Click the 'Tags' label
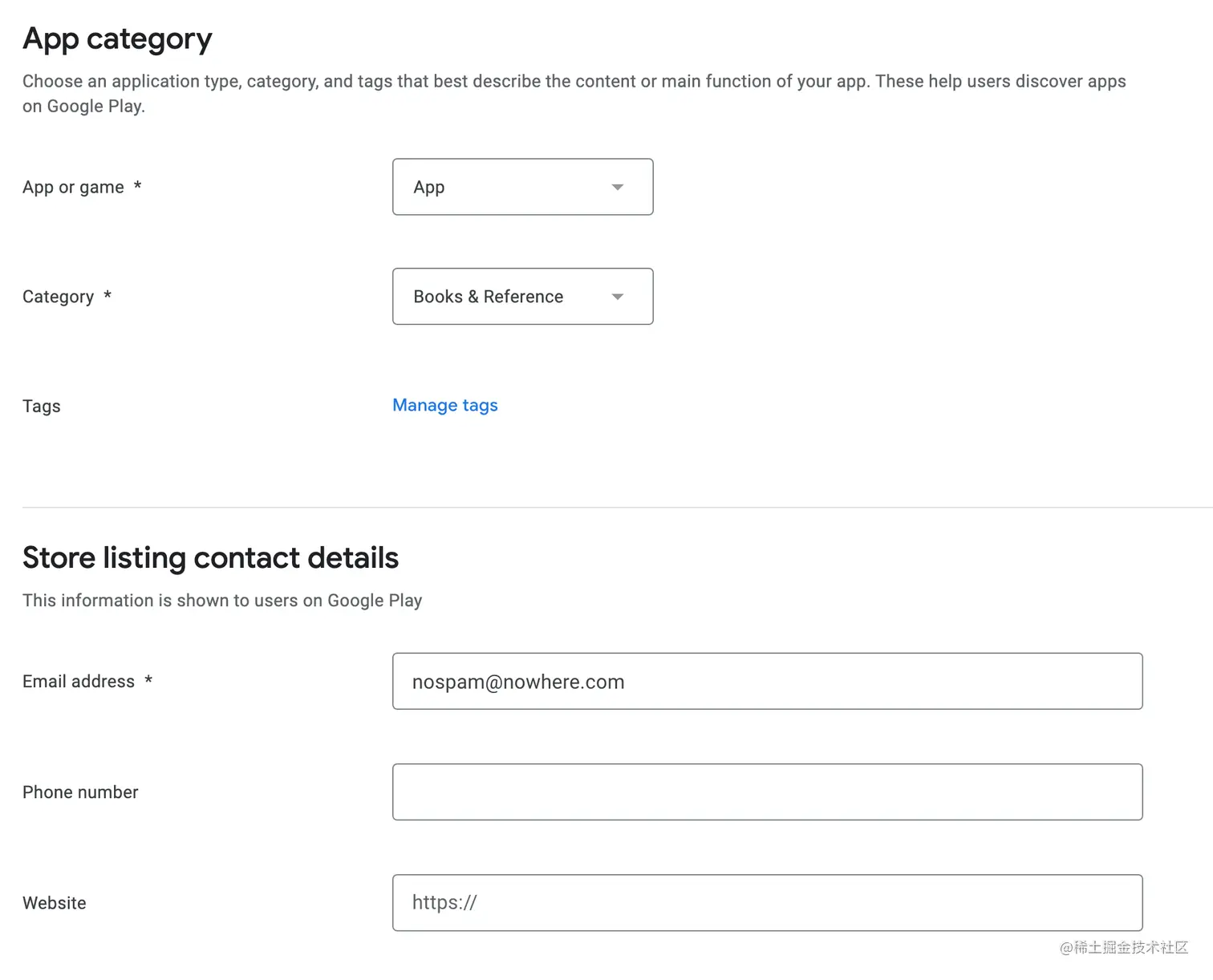Screen dimensions: 1213x980 tap(42, 406)
